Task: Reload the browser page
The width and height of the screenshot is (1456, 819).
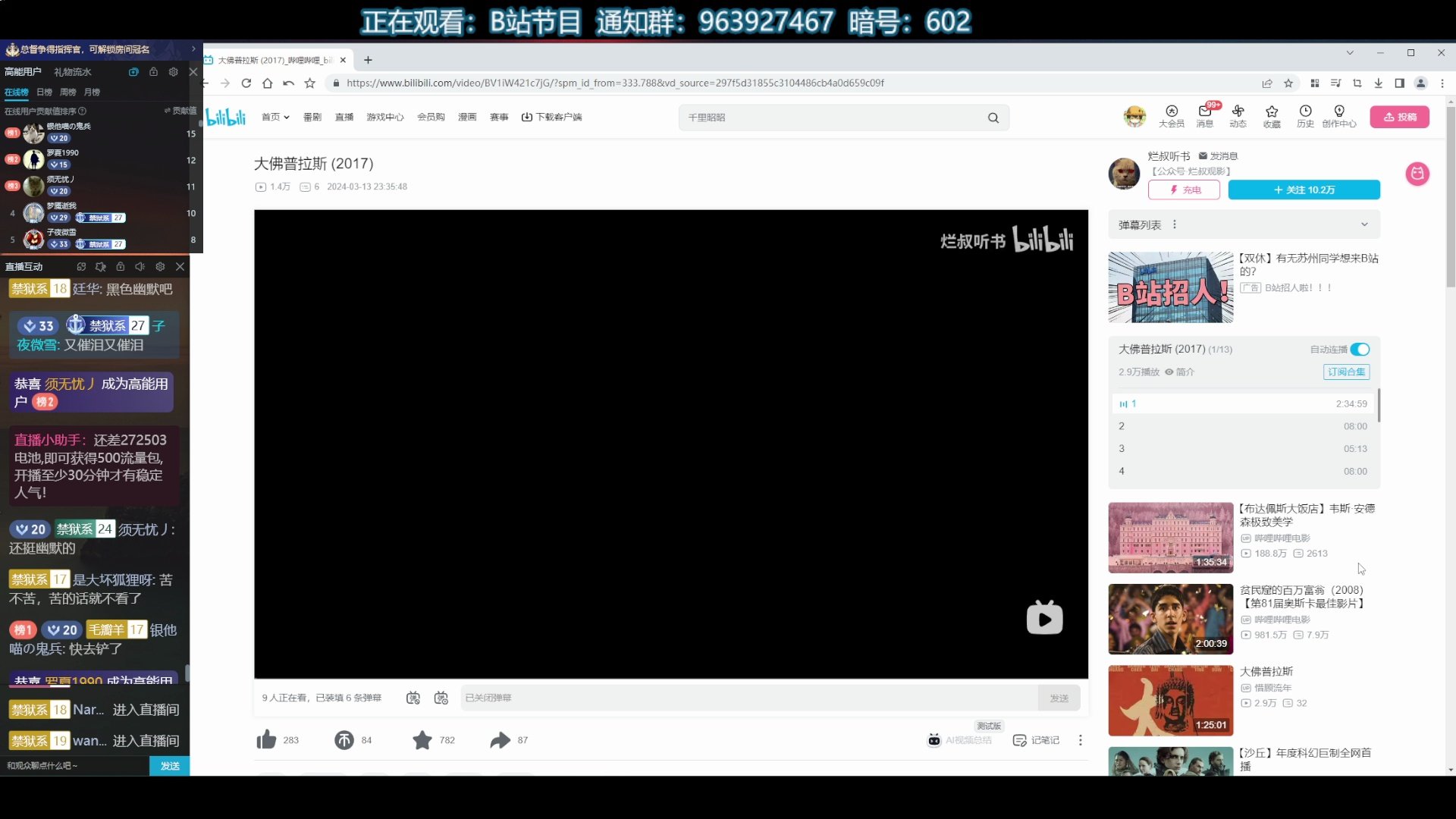Action: pyautogui.click(x=246, y=83)
